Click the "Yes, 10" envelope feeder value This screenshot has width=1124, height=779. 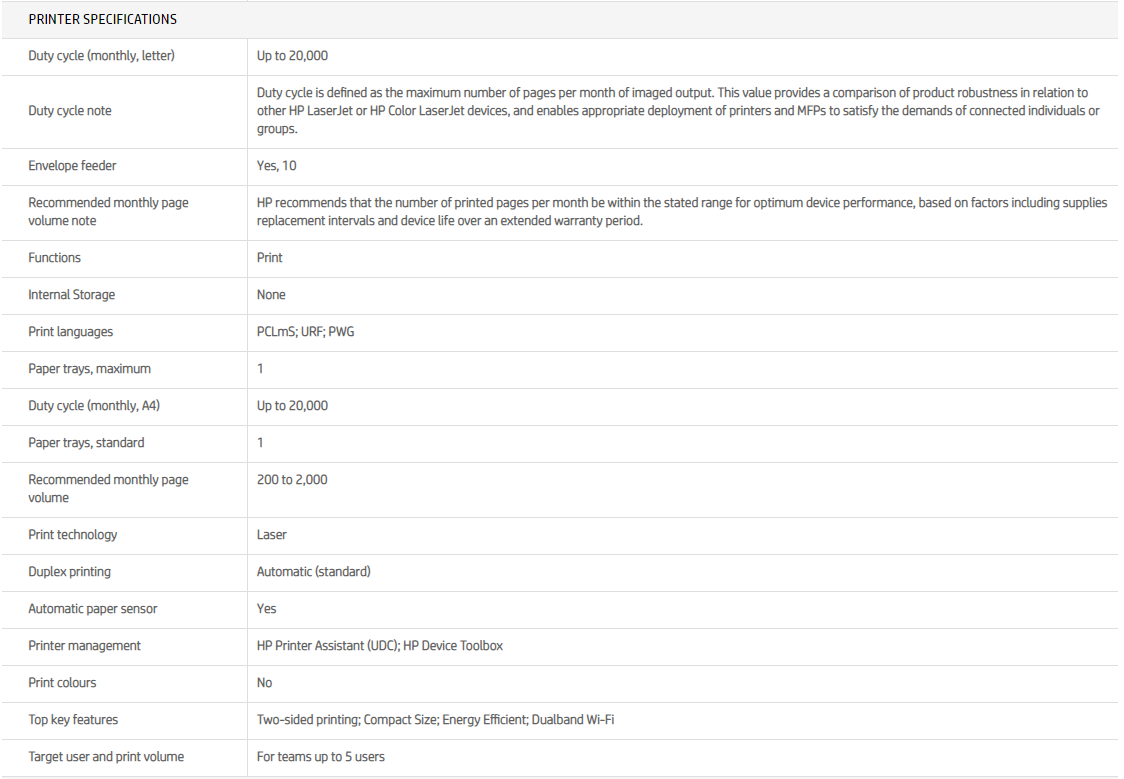tap(276, 166)
